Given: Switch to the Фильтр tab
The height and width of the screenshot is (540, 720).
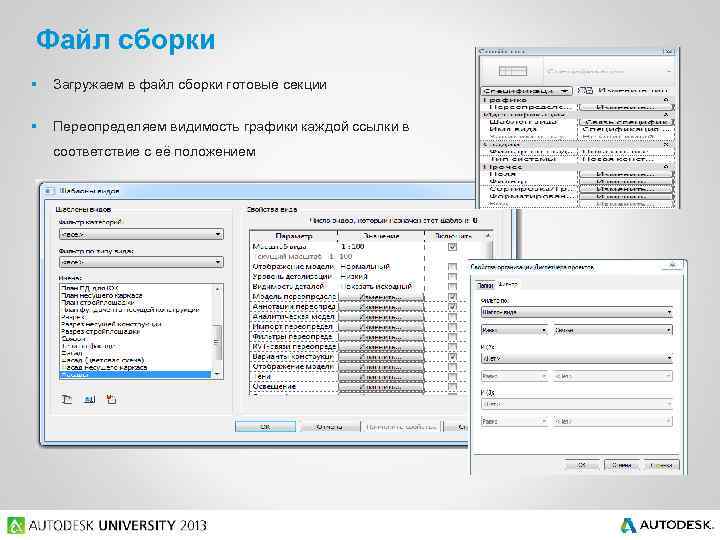Looking at the screenshot, I should 507,285.
